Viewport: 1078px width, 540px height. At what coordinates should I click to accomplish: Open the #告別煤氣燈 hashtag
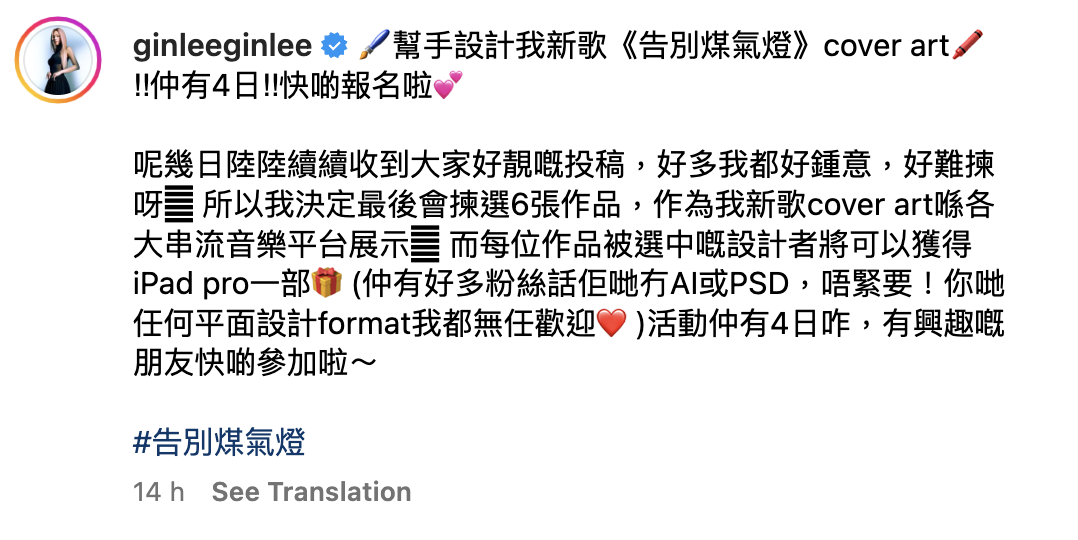[x=219, y=442]
